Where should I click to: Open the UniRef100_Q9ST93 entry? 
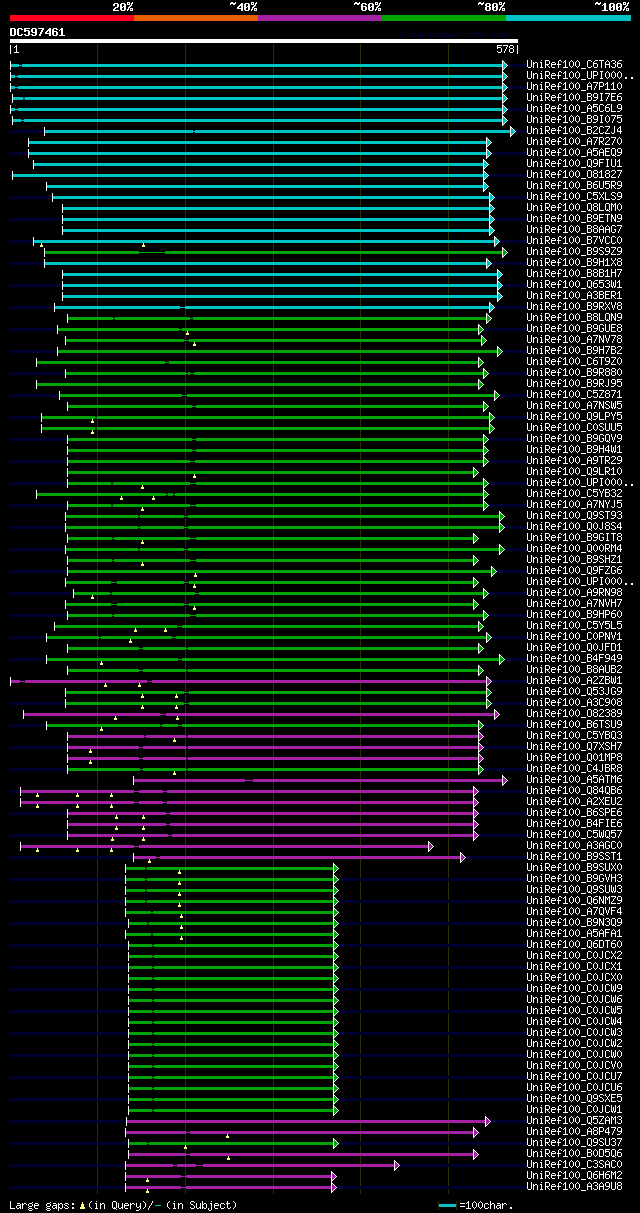(x=574, y=515)
